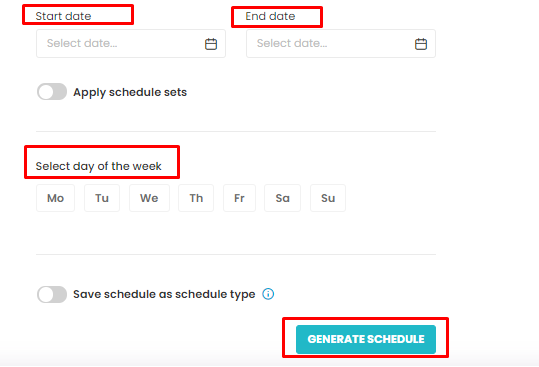Open the End date calendar icon
This screenshot has width=539, height=367.
click(x=421, y=44)
